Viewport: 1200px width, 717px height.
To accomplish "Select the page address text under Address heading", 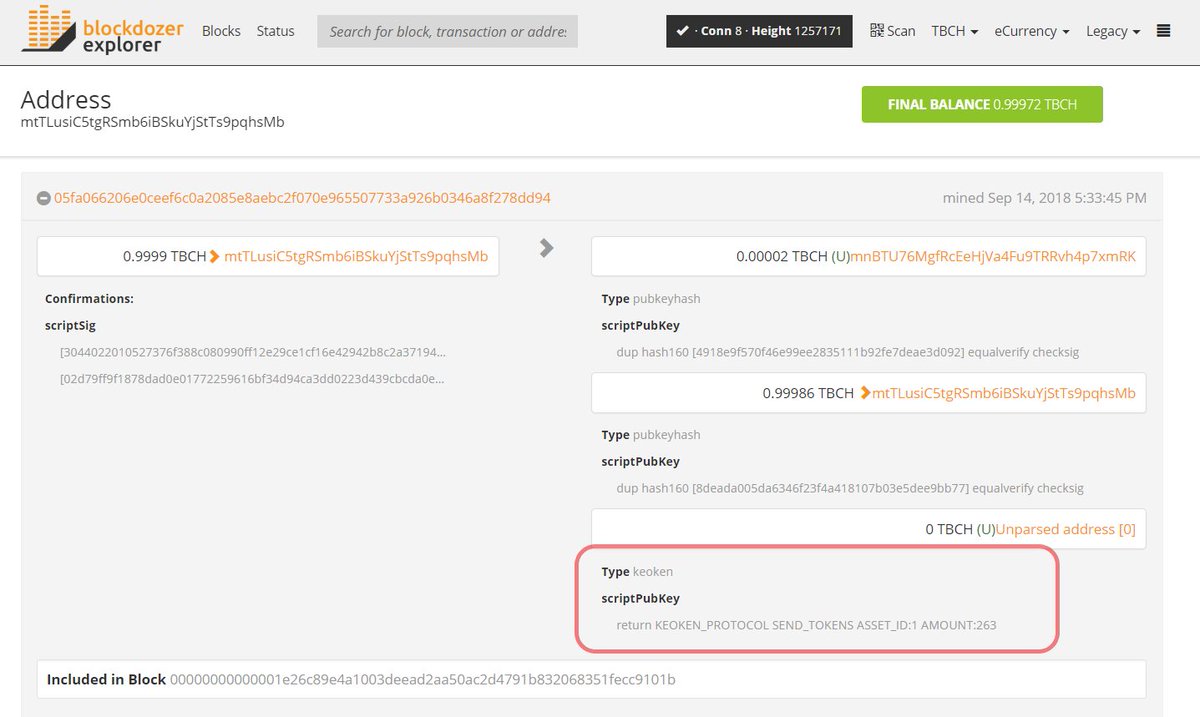I will tap(153, 122).
